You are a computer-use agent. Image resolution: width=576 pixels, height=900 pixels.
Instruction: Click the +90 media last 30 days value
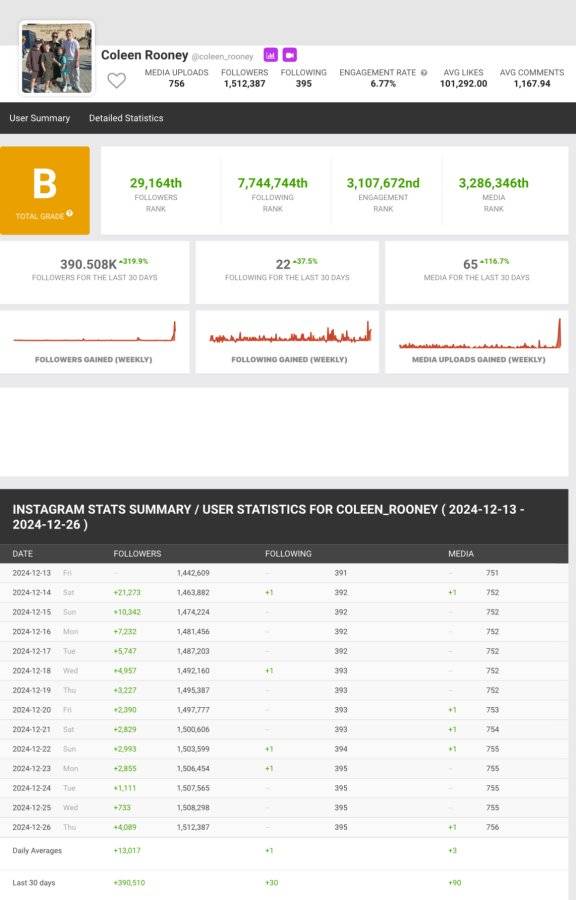click(454, 883)
